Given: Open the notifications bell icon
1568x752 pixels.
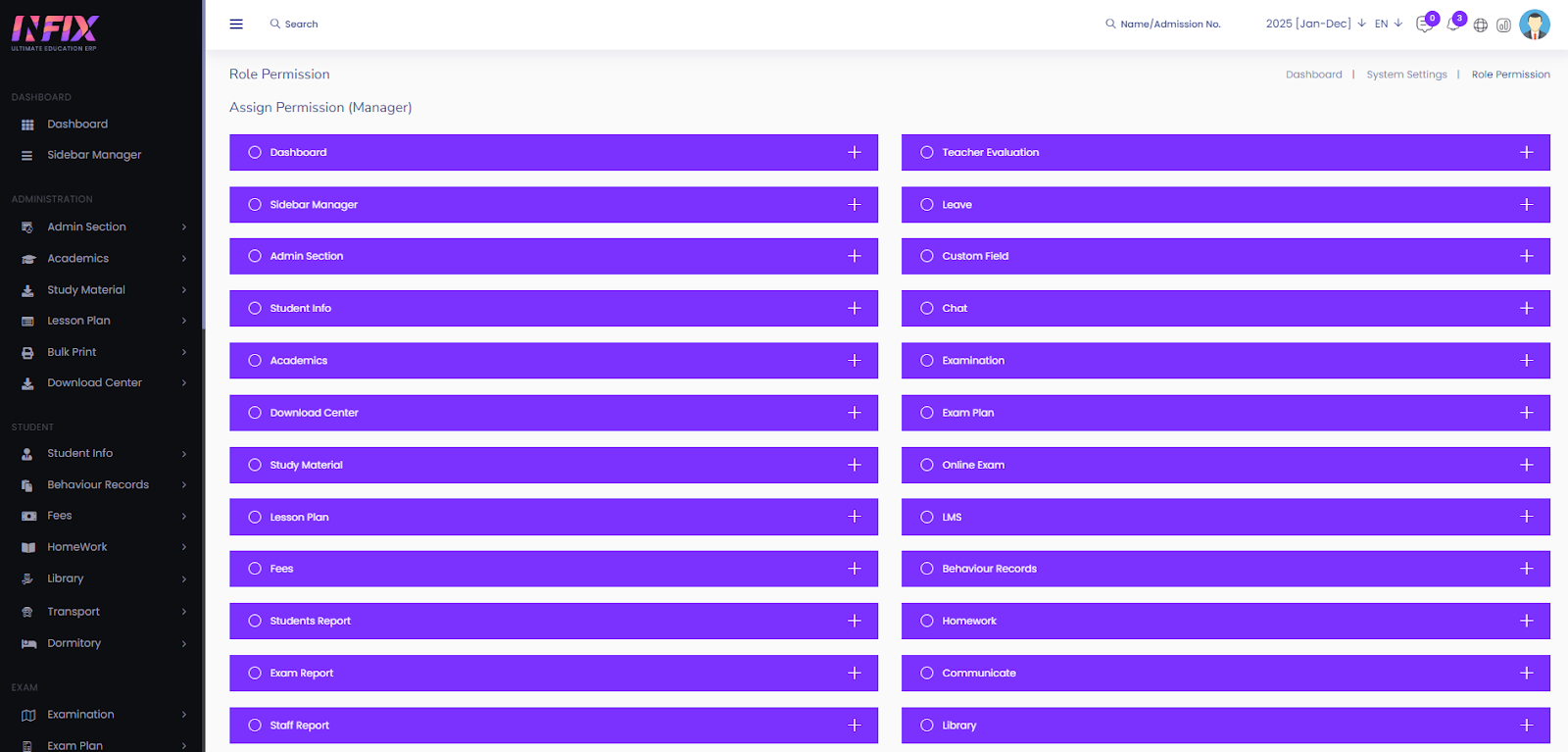Looking at the screenshot, I should click(x=1452, y=25).
